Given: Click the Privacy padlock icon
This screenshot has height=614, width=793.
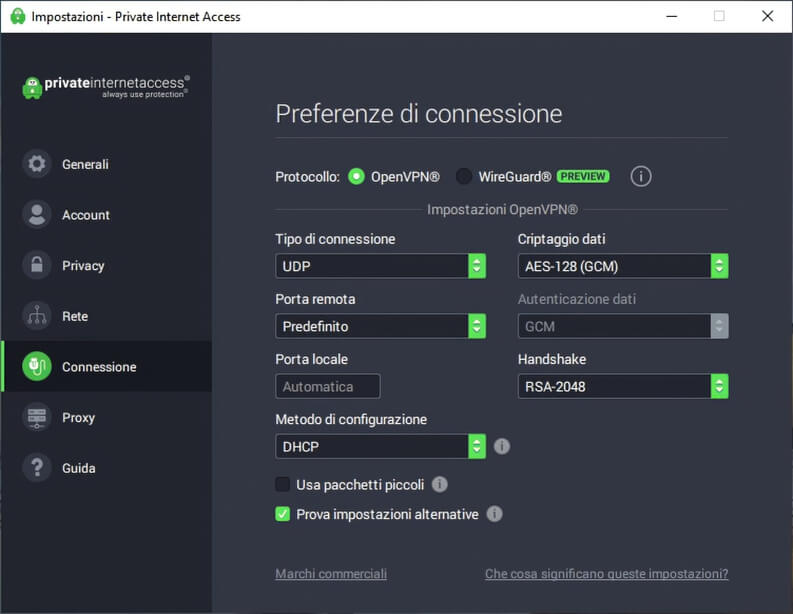Looking at the screenshot, I should point(37,265).
